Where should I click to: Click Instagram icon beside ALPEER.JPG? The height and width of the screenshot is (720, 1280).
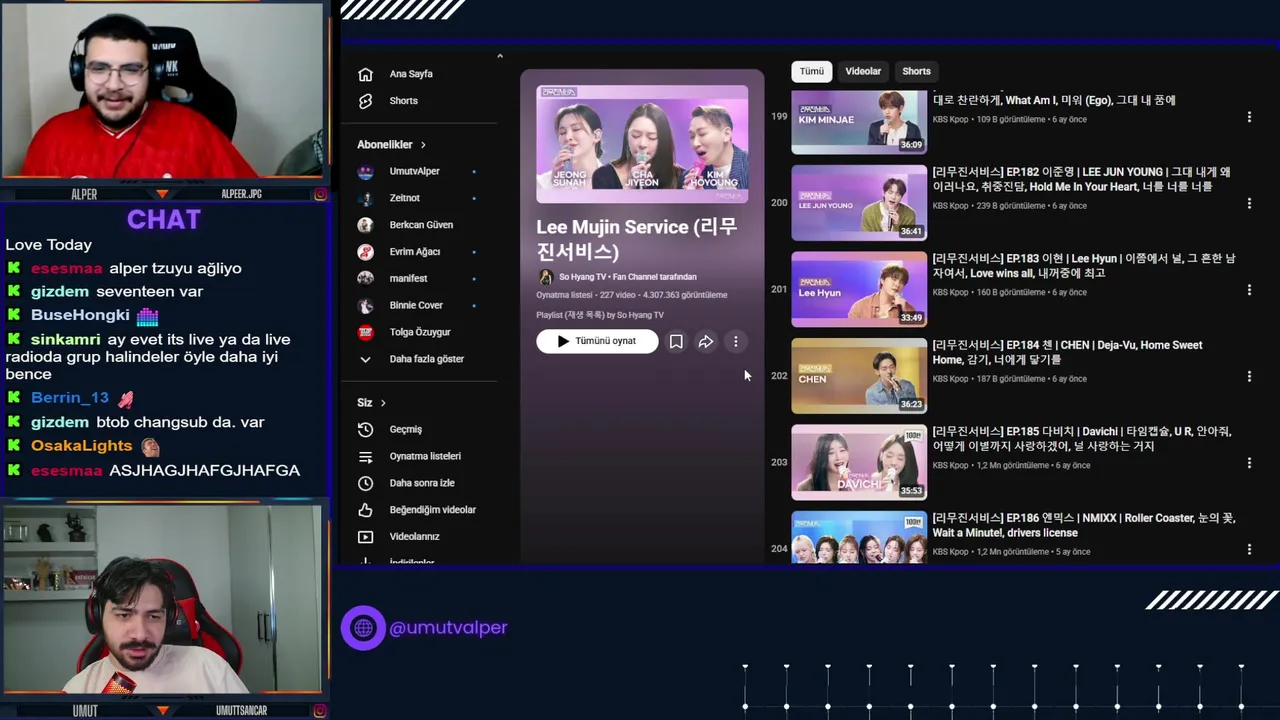(x=320, y=194)
